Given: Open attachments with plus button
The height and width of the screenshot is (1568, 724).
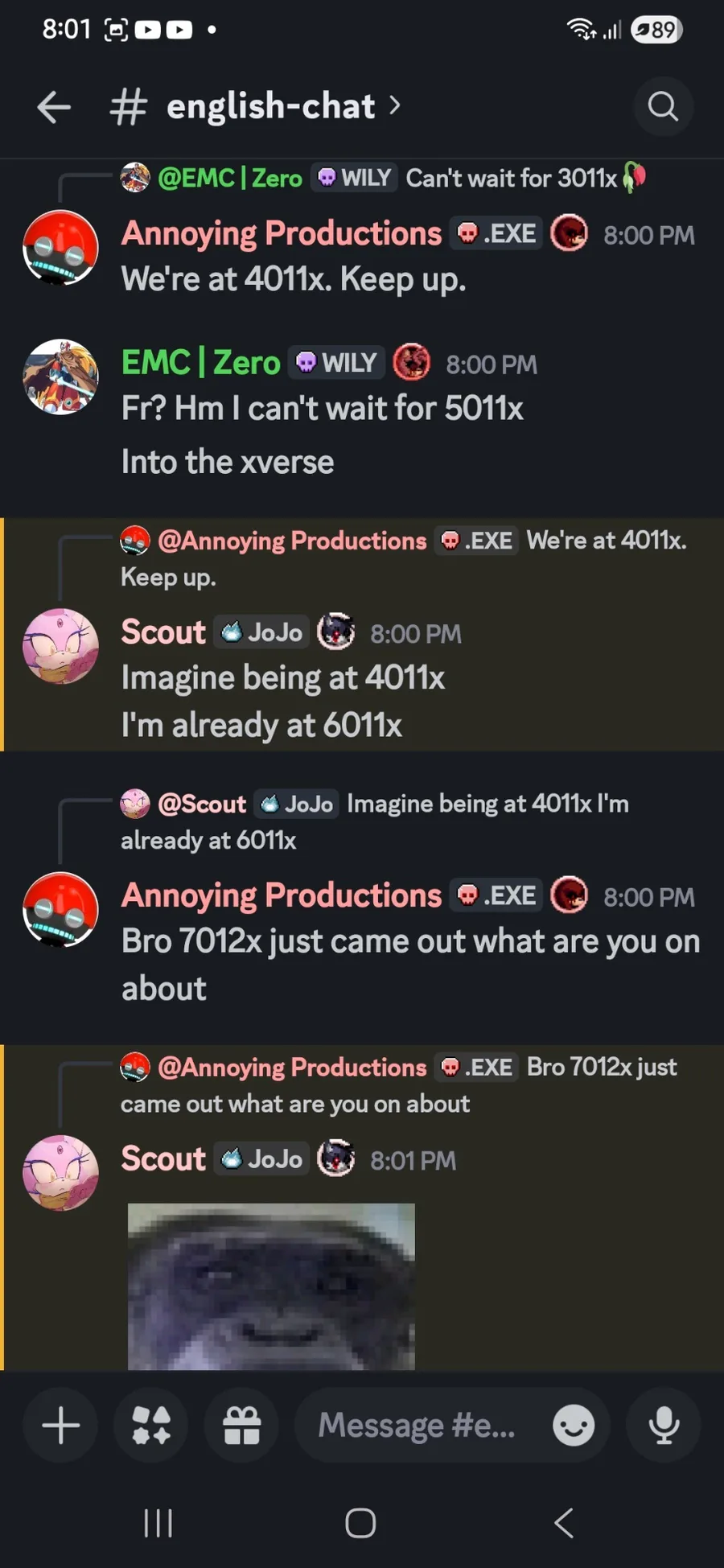Looking at the screenshot, I should coord(60,1426).
